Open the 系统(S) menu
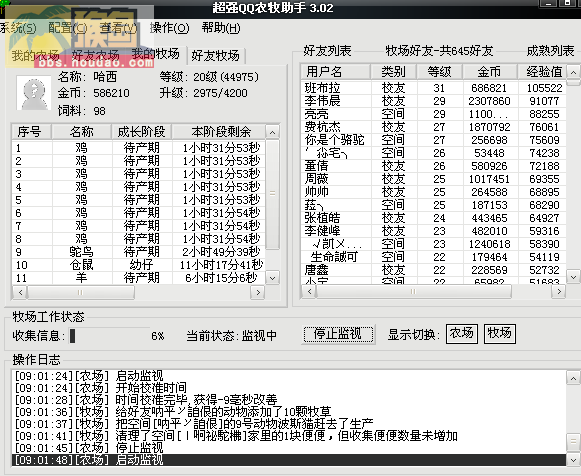The image size is (581, 476). (18, 28)
